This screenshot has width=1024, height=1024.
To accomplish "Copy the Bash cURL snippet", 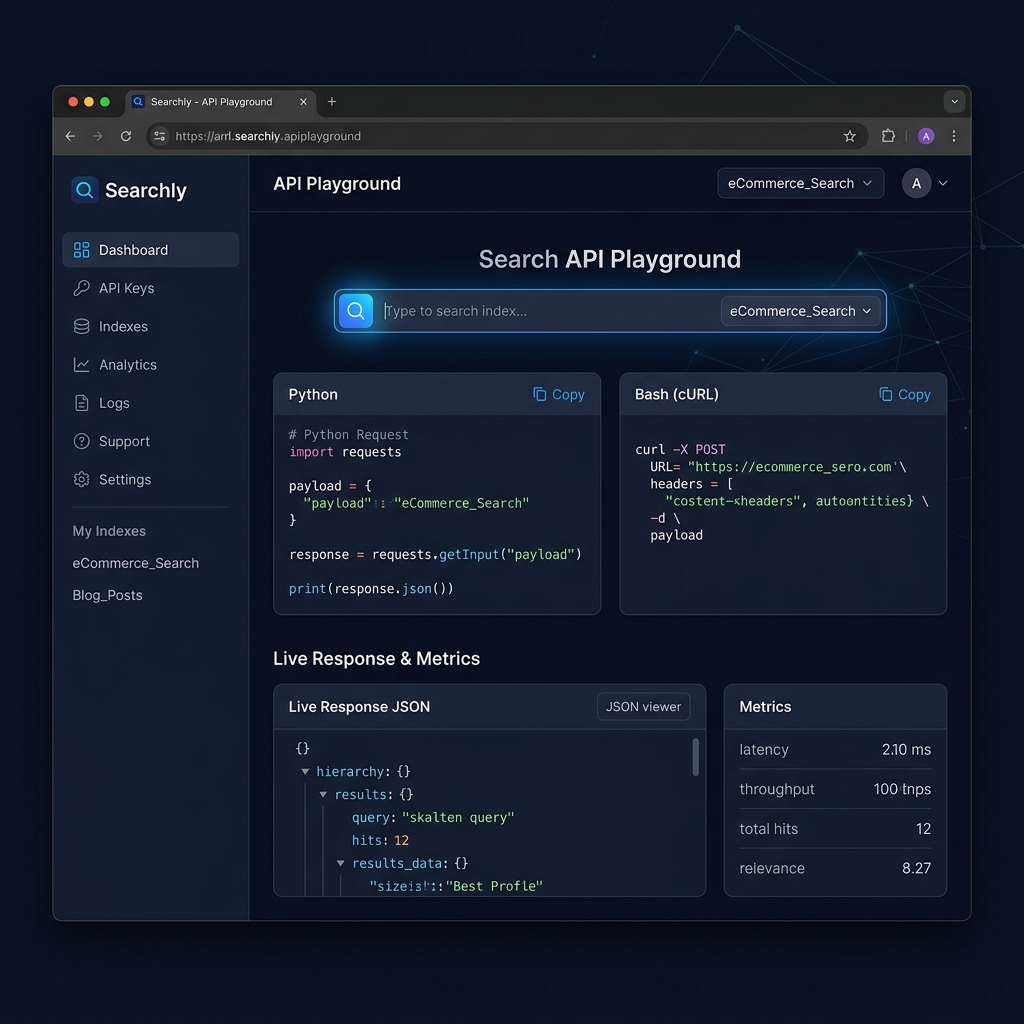I will pos(905,394).
